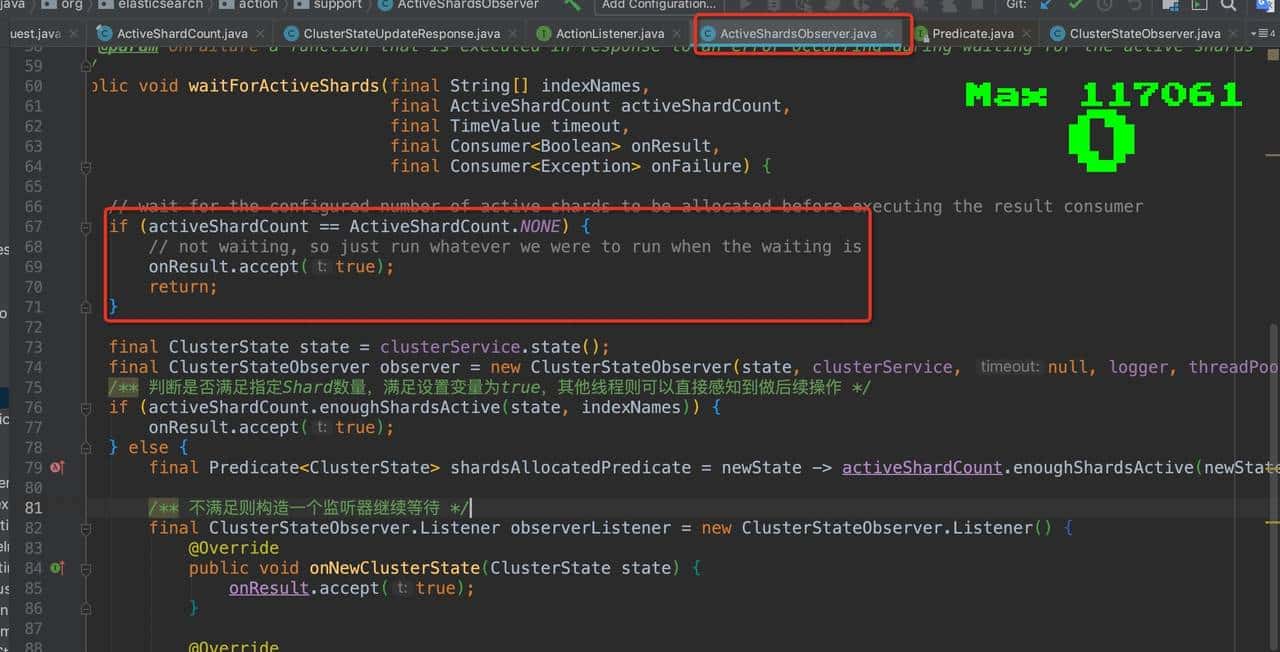
Task: Toggle the fold marker on line 78
Action: pos(86,447)
